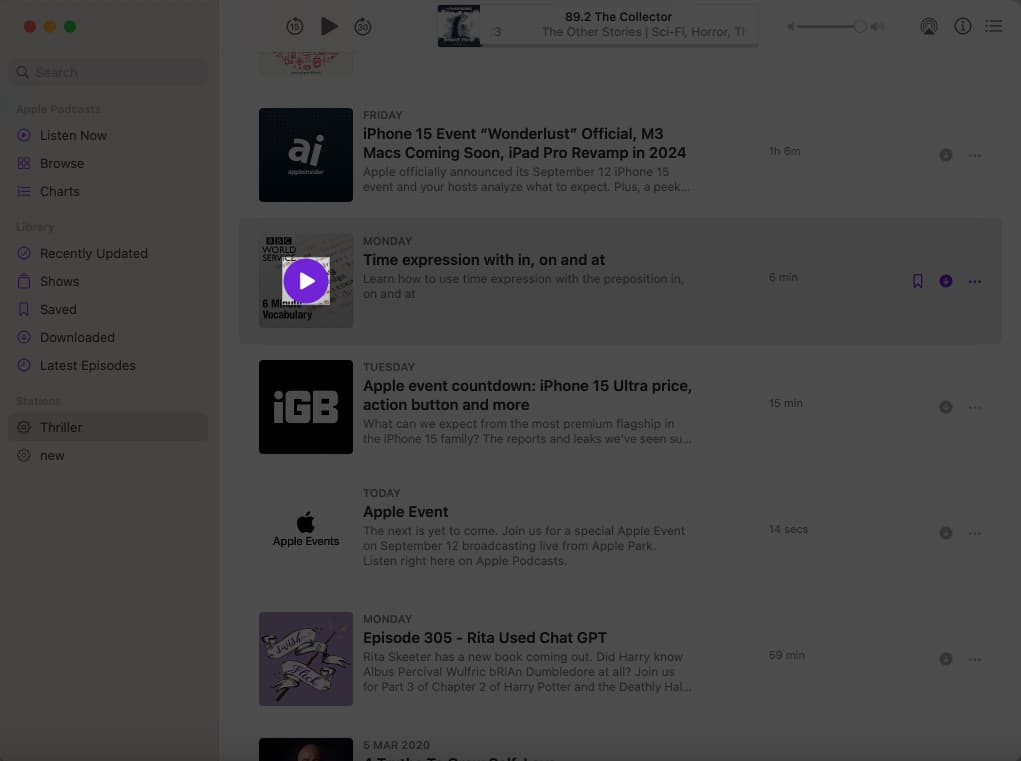1021x761 pixels.
Task: Open the Playing Next queue list
Action: tap(994, 26)
